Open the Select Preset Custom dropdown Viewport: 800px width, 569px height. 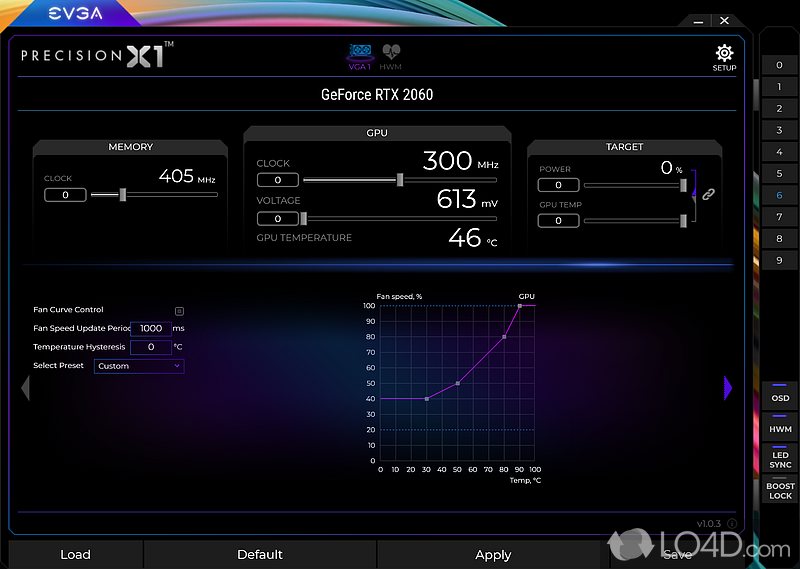[139, 366]
